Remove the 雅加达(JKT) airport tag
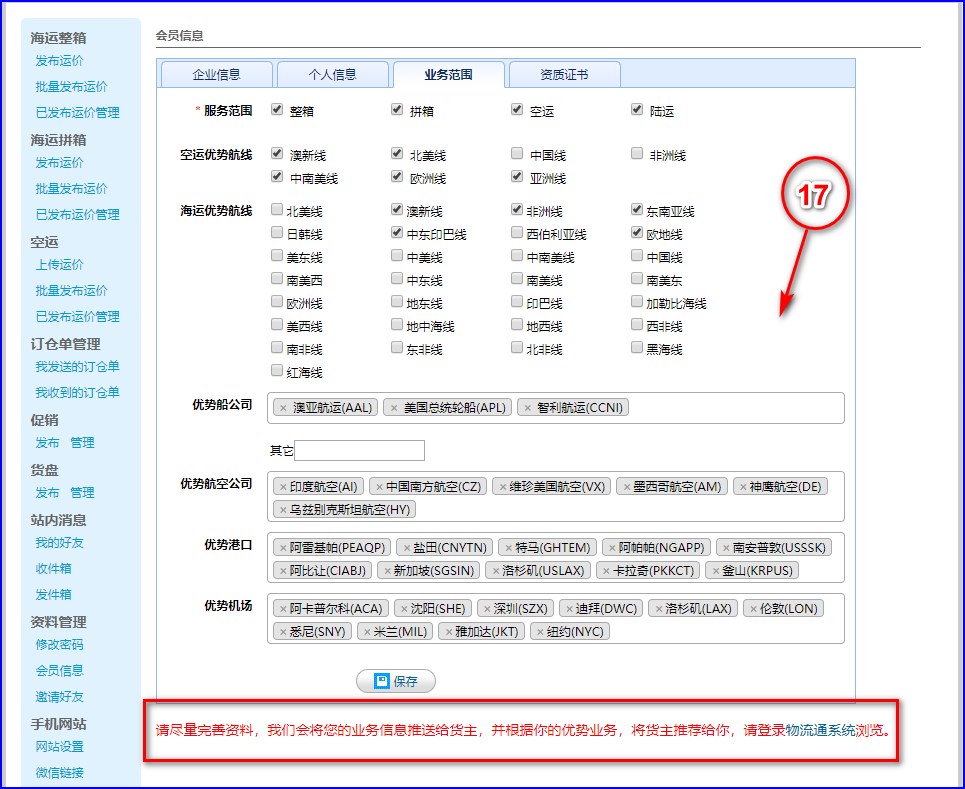Image resolution: width=965 pixels, height=789 pixels. coord(449,632)
